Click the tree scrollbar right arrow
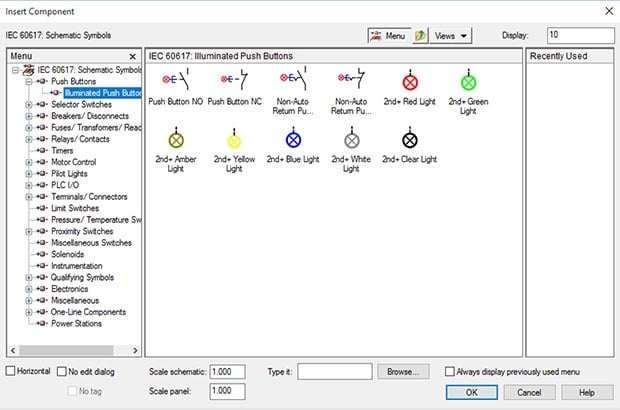This screenshot has width=620, height=410. [135, 350]
